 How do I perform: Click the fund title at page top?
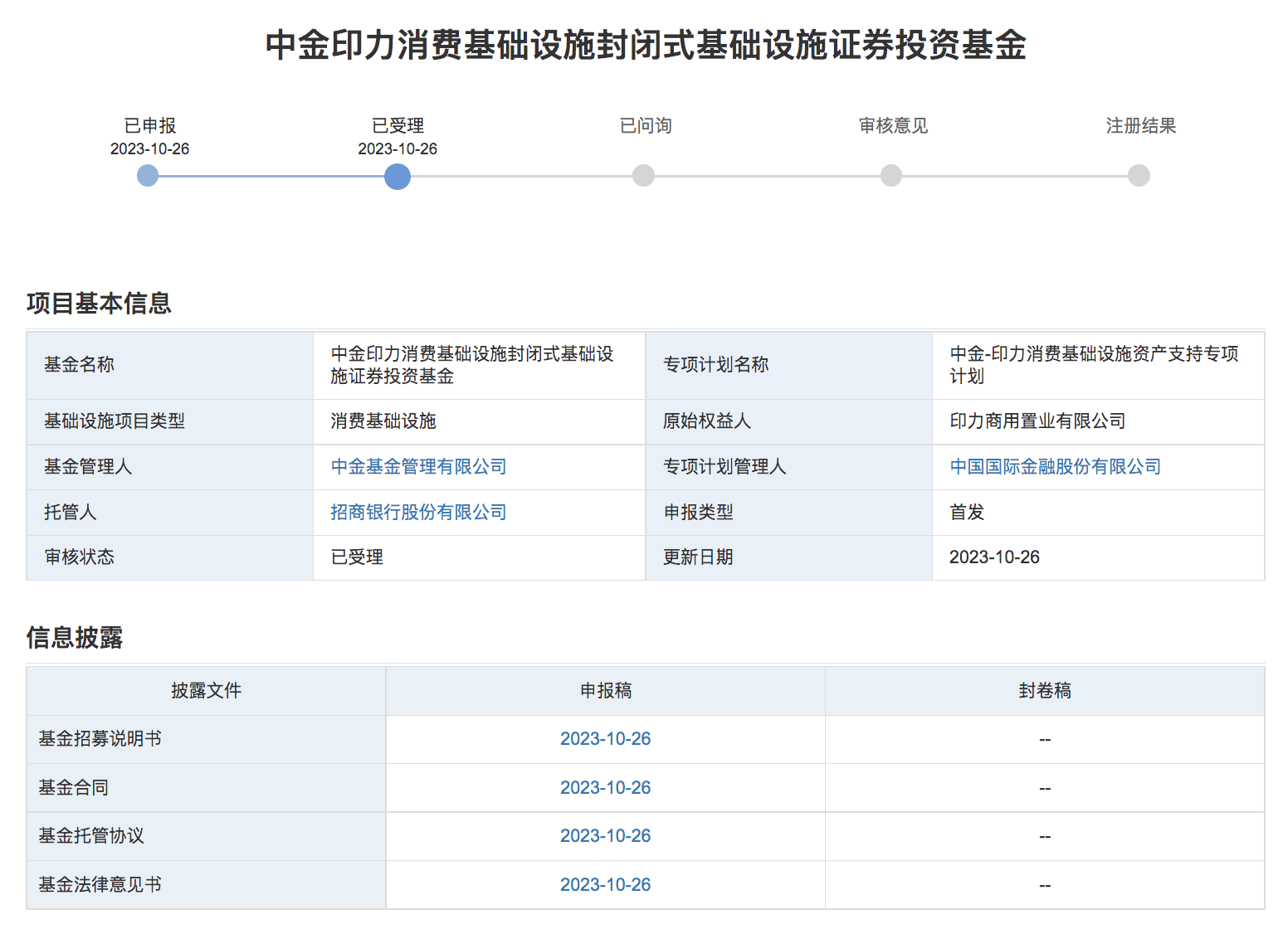click(644, 48)
